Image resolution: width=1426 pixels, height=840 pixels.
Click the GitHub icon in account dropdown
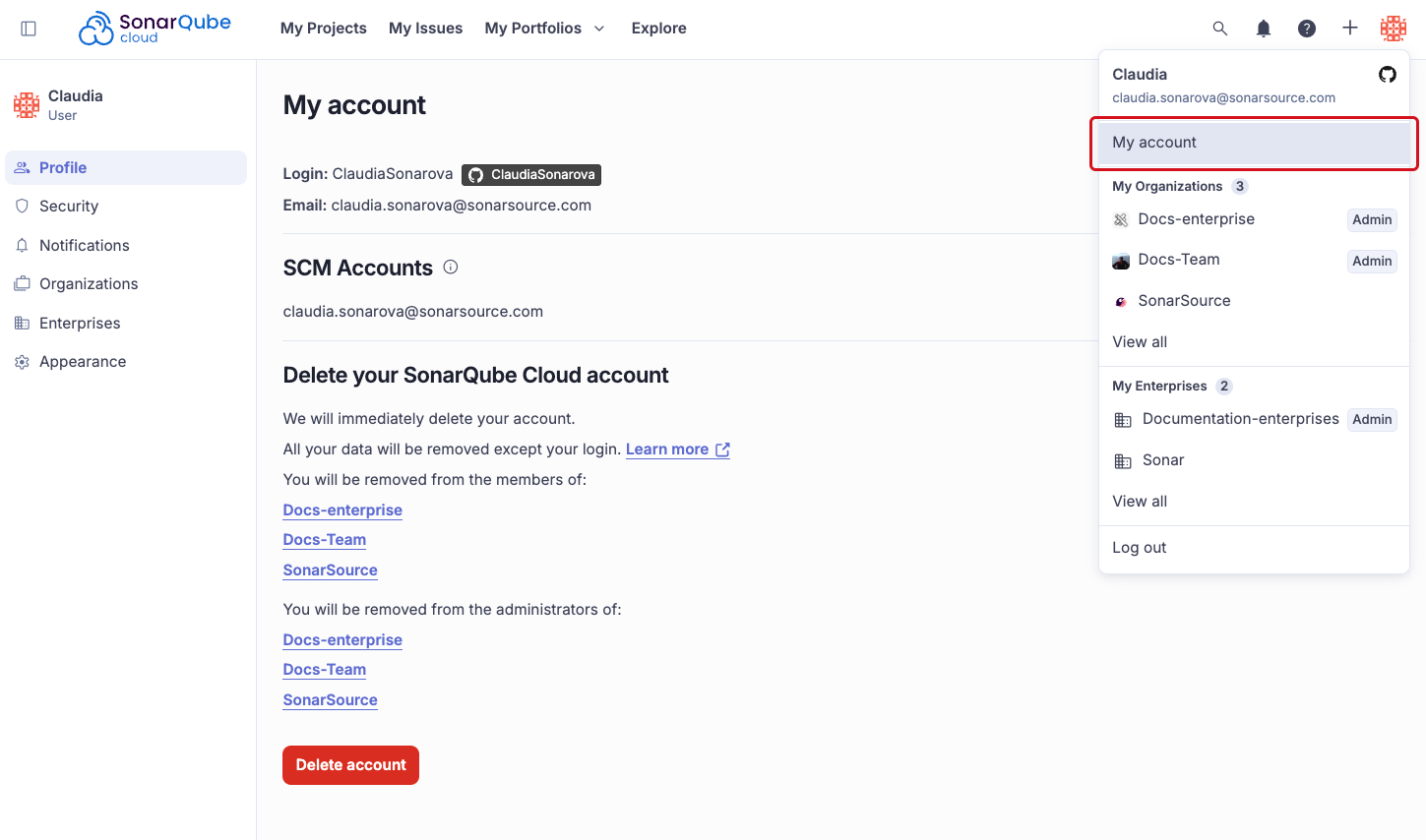pyautogui.click(x=1388, y=75)
